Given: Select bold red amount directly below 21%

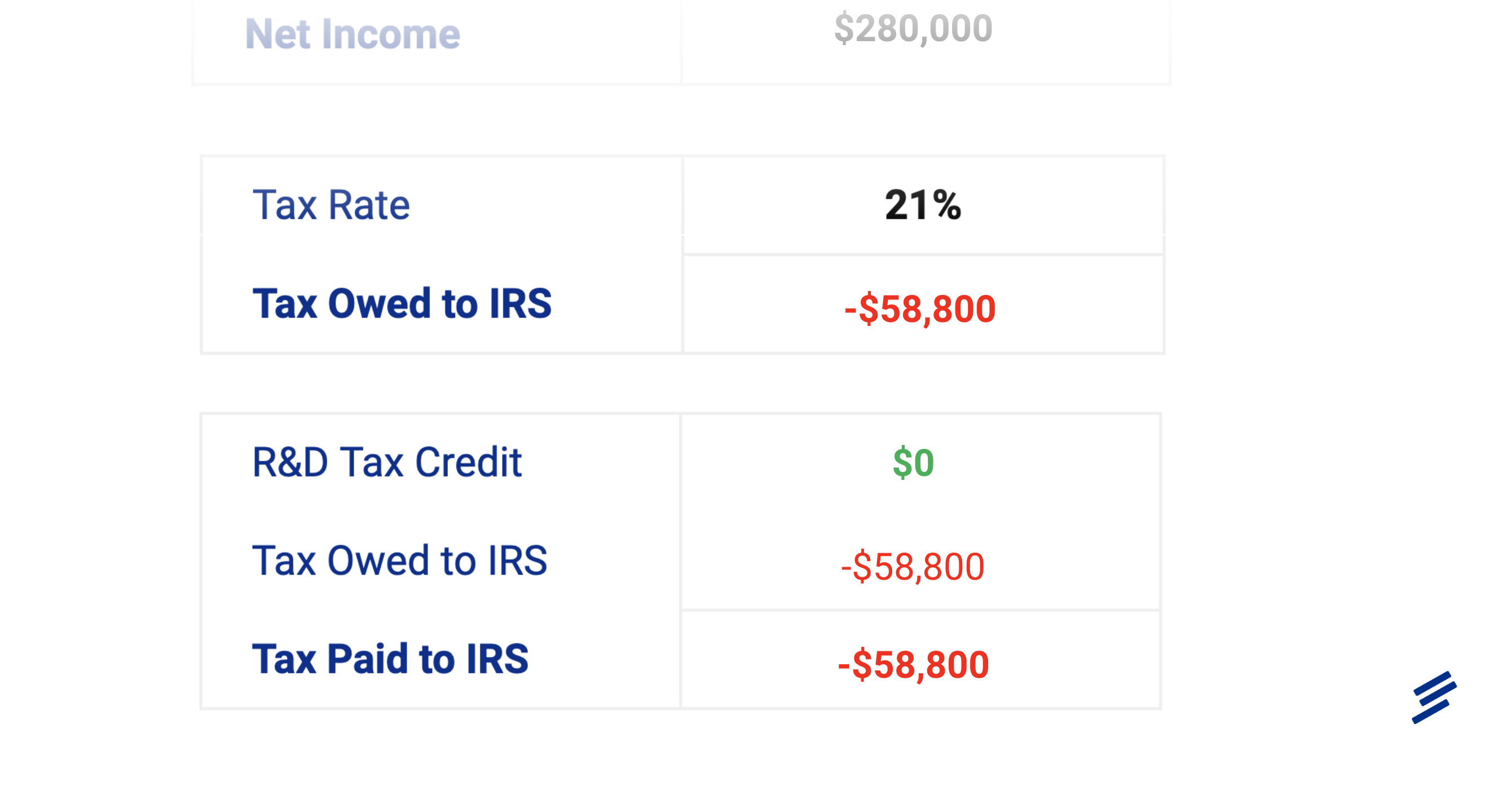Looking at the screenshot, I should click(920, 308).
